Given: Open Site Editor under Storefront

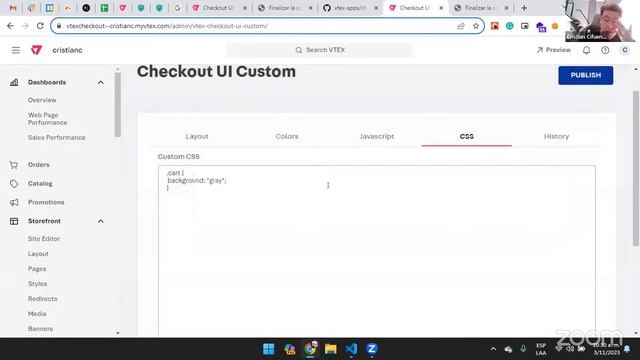Looking at the screenshot, I should click(44, 239).
